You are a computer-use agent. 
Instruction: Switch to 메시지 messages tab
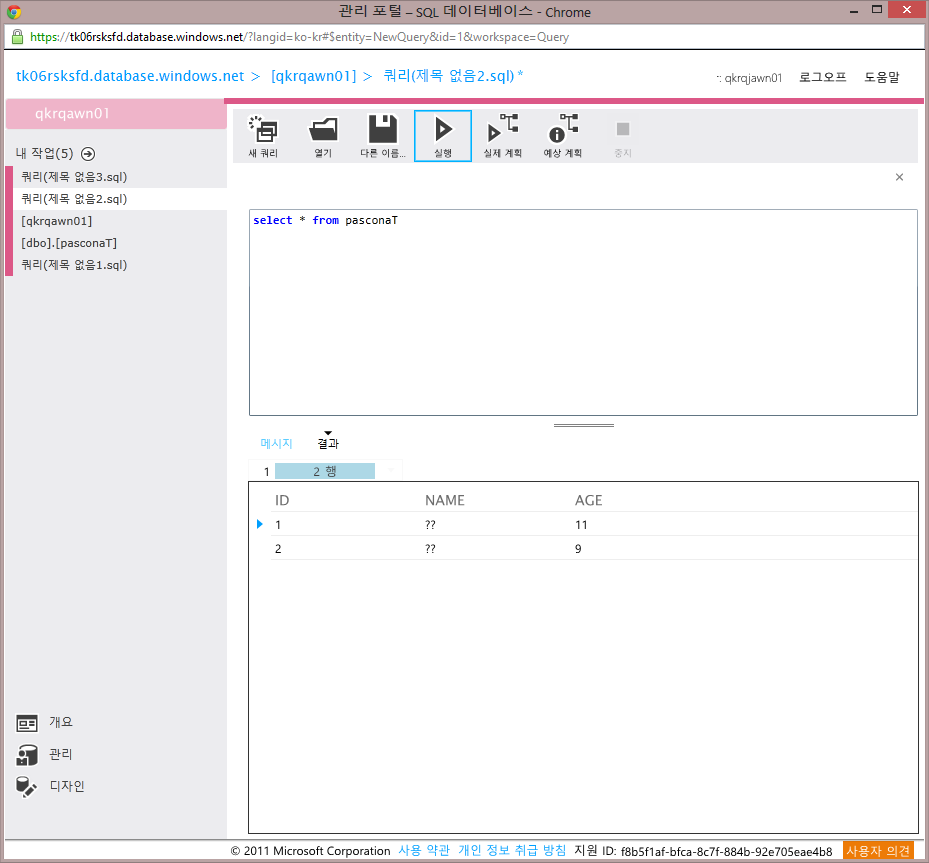277,443
